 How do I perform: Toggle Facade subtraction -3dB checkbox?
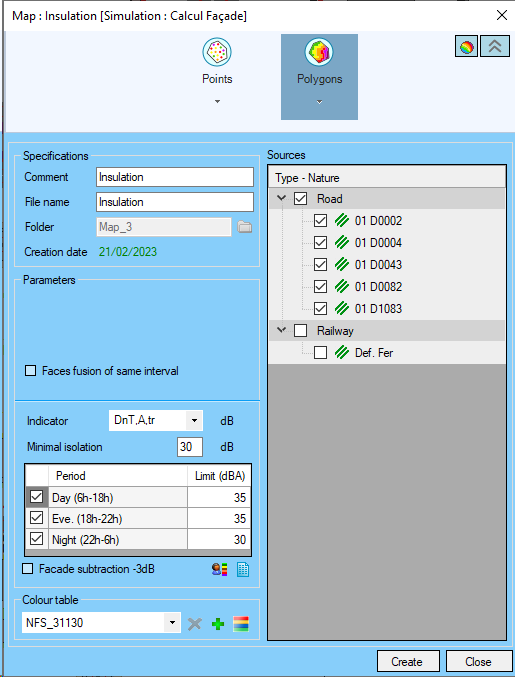coord(28,569)
